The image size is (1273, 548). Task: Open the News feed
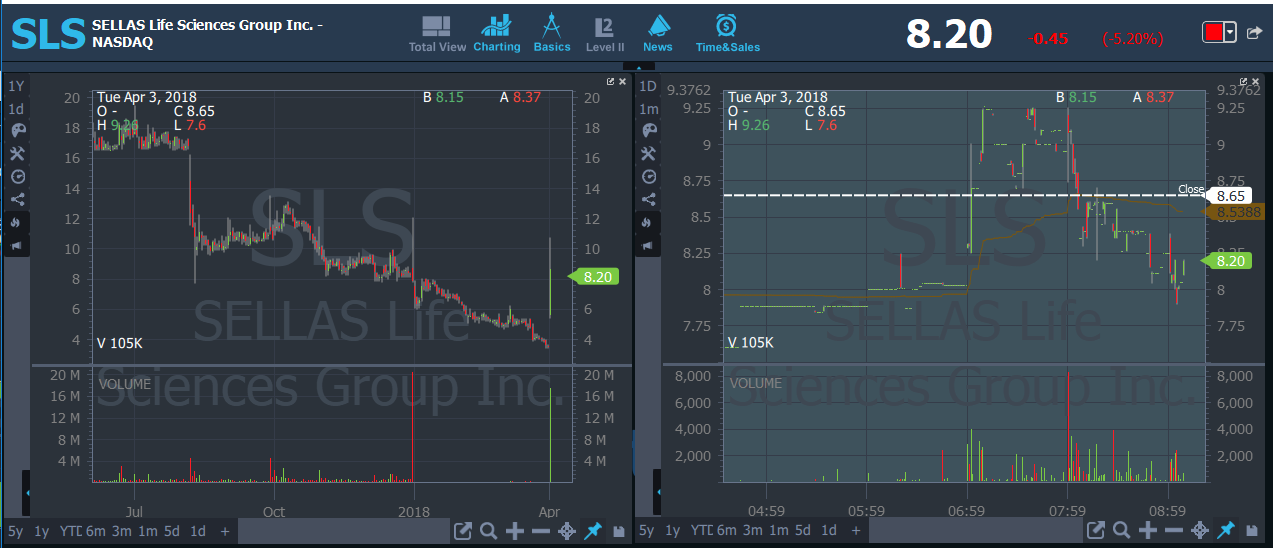[x=657, y=33]
